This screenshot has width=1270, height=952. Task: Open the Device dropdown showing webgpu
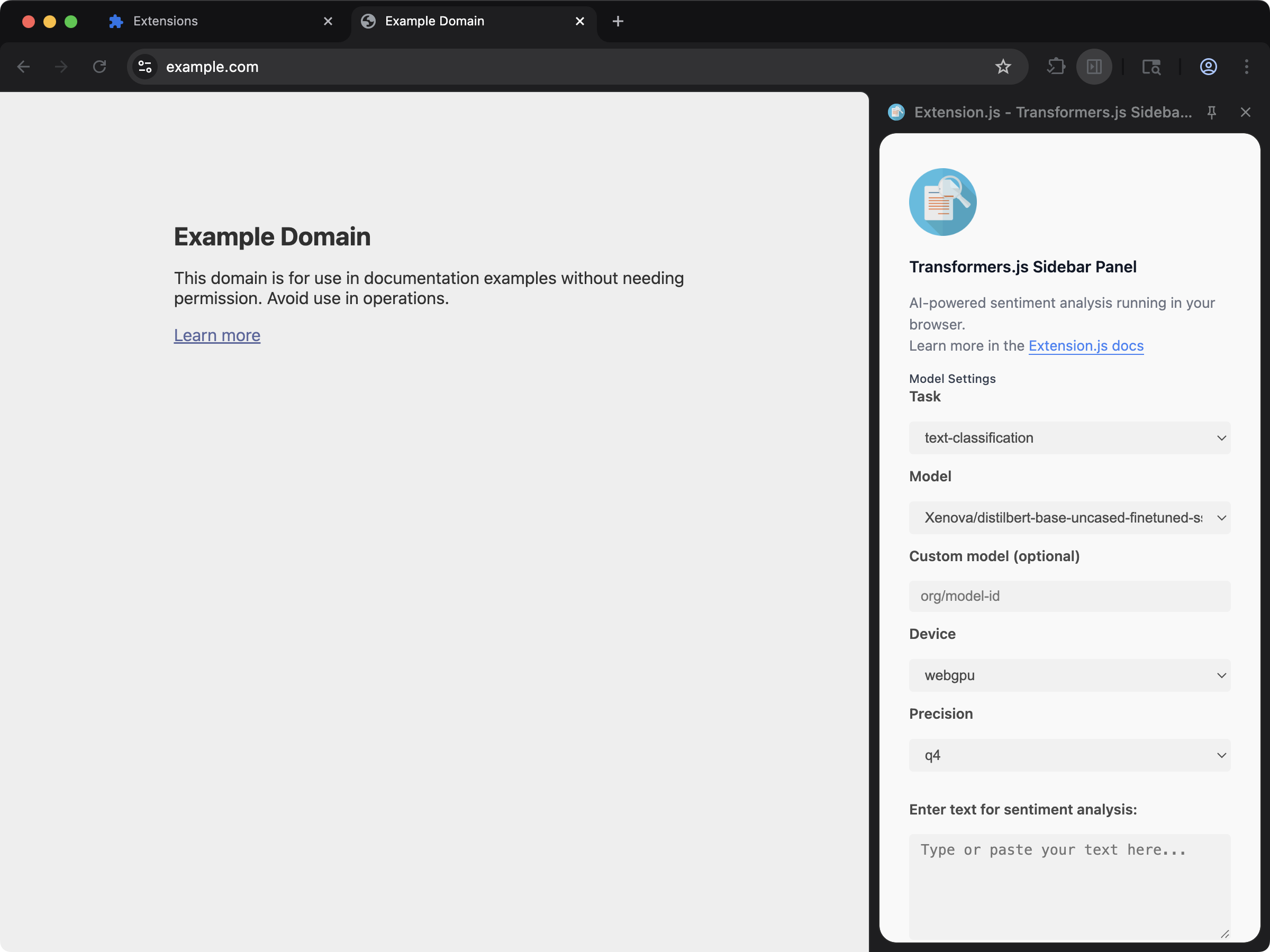[1069, 675]
